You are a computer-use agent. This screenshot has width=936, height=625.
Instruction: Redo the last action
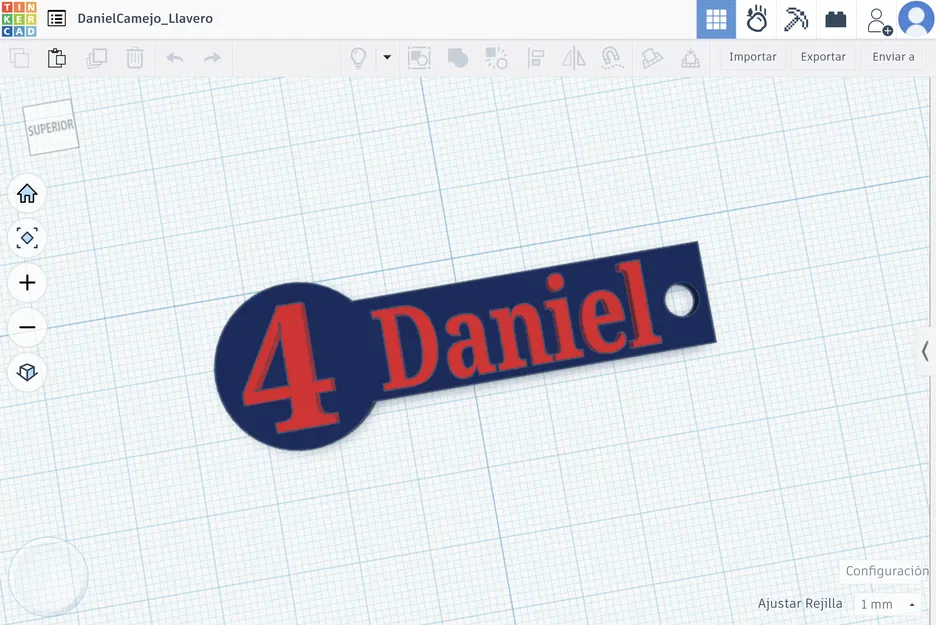click(213, 58)
